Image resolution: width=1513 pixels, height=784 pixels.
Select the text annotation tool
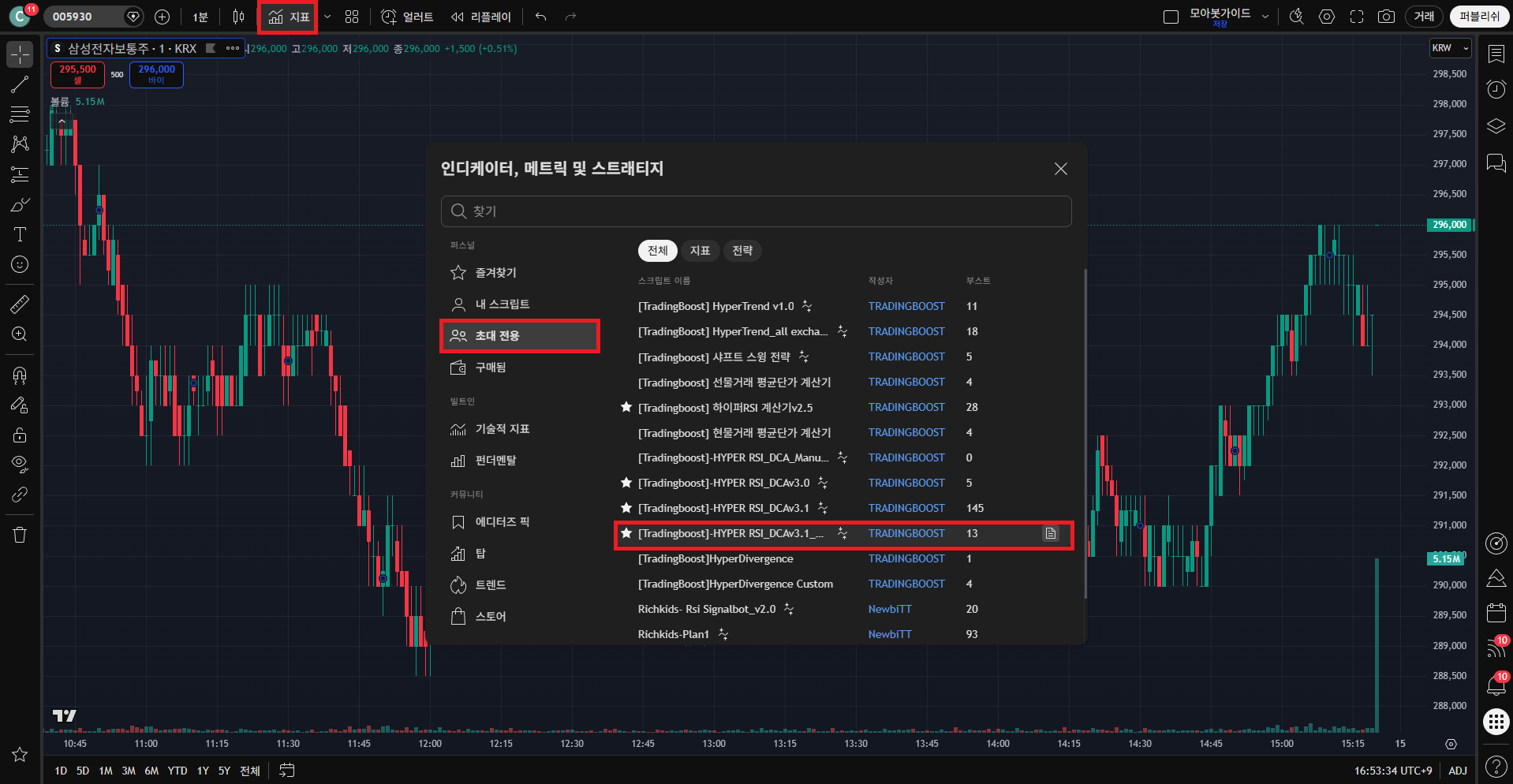pyautogui.click(x=20, y=234)
